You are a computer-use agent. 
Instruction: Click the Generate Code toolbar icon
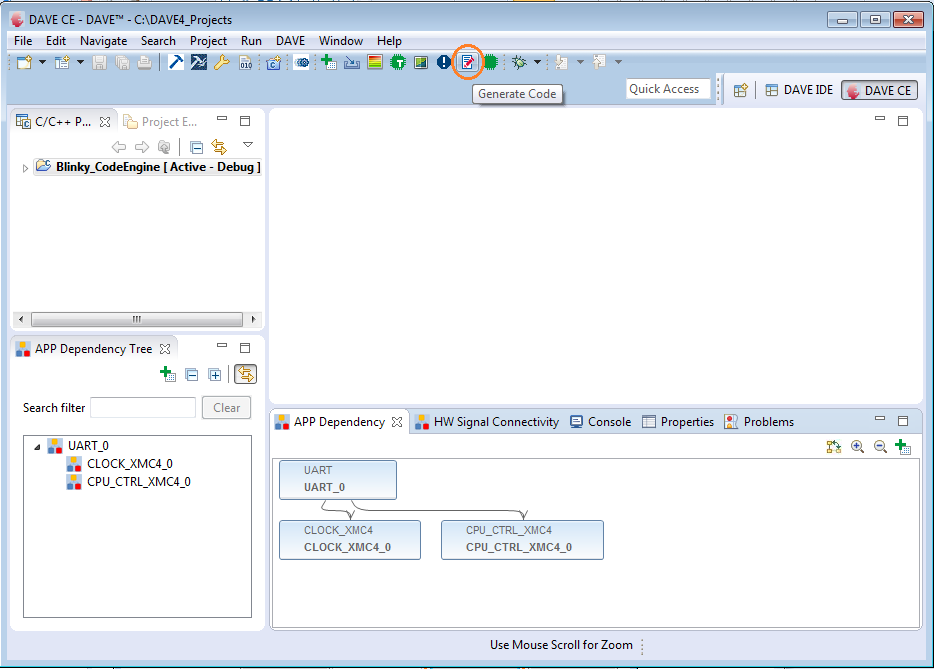(468, 62)
